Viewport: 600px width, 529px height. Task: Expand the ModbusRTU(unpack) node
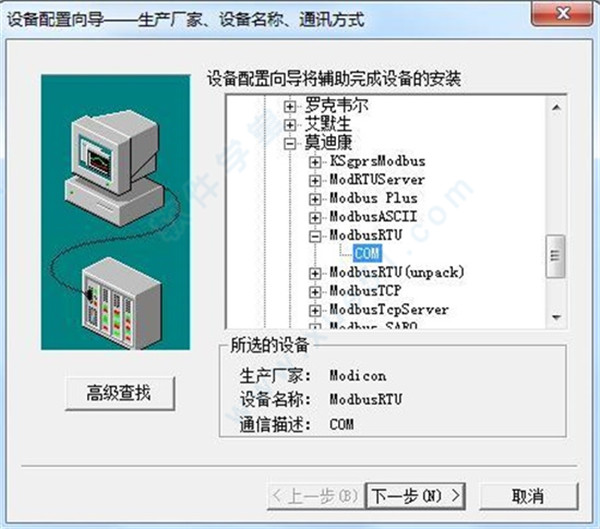(315, 273)
